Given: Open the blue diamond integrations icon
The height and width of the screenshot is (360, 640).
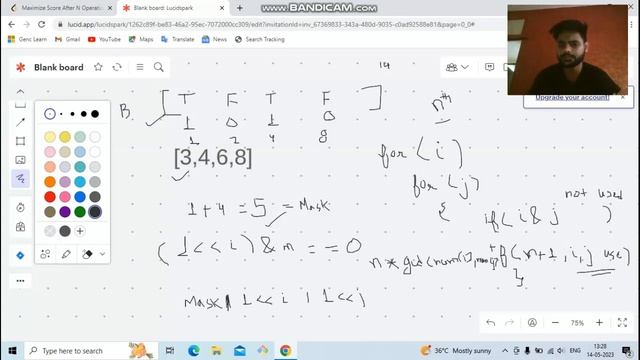Looking at the screenshot, I should pyautogui.click(x=20, y=256).
